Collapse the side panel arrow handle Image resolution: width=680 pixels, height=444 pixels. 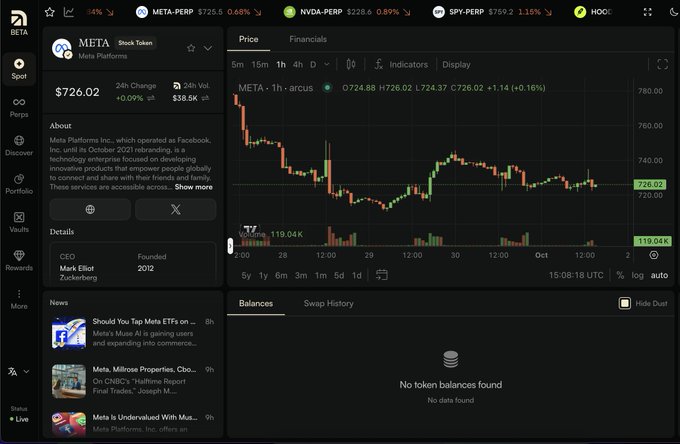(230, 246)
